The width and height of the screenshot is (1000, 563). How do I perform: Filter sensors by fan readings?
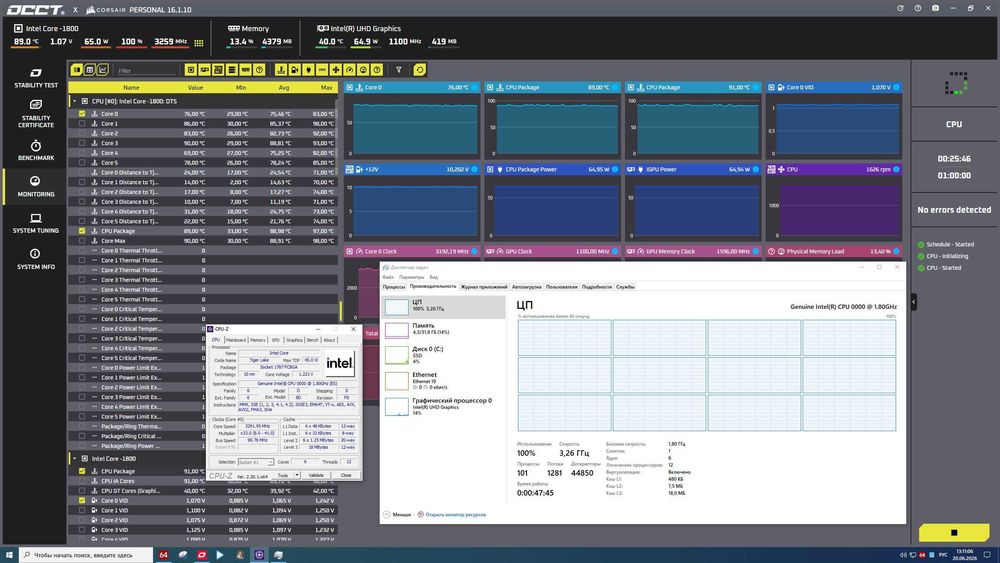[336, 69]
